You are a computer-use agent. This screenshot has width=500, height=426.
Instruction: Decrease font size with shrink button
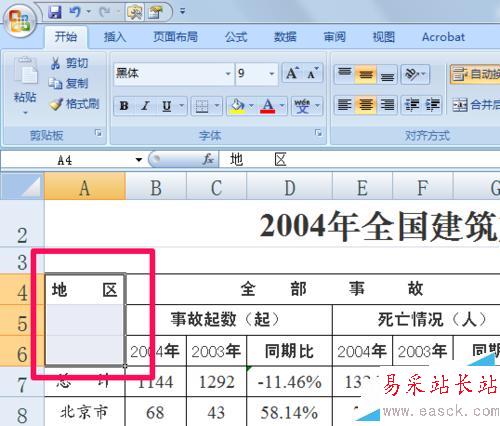coord(313,73)
